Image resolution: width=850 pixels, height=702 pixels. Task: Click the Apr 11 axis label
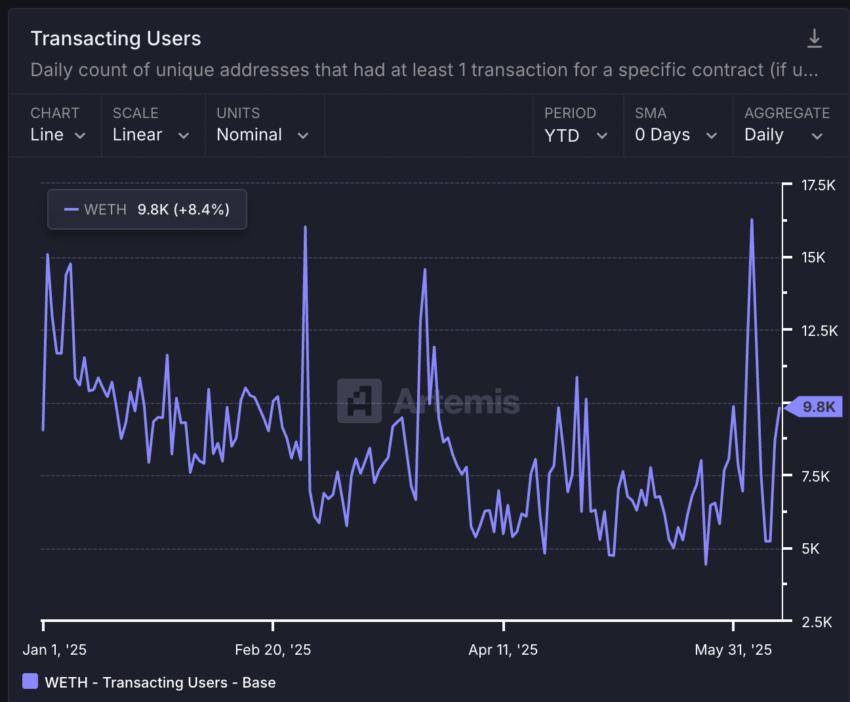coord(502,649)
